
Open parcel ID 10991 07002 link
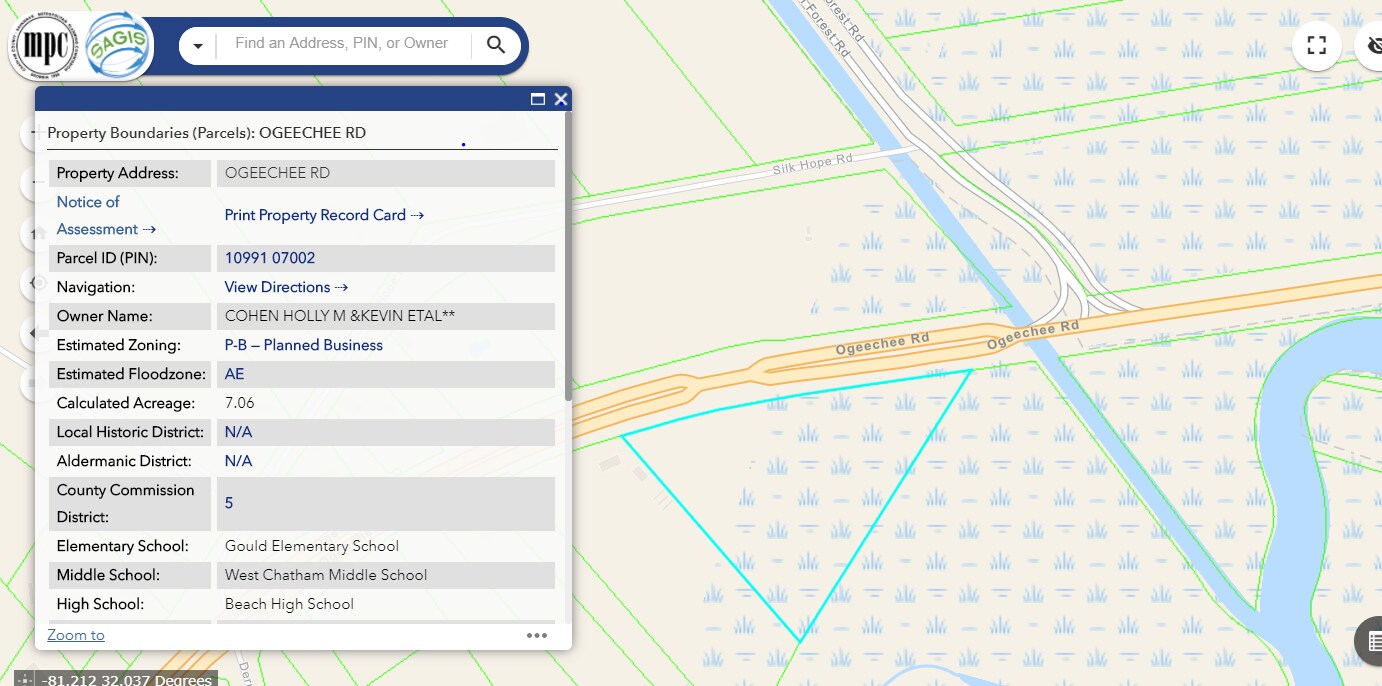pyautogui.click(x=270, y=258)
